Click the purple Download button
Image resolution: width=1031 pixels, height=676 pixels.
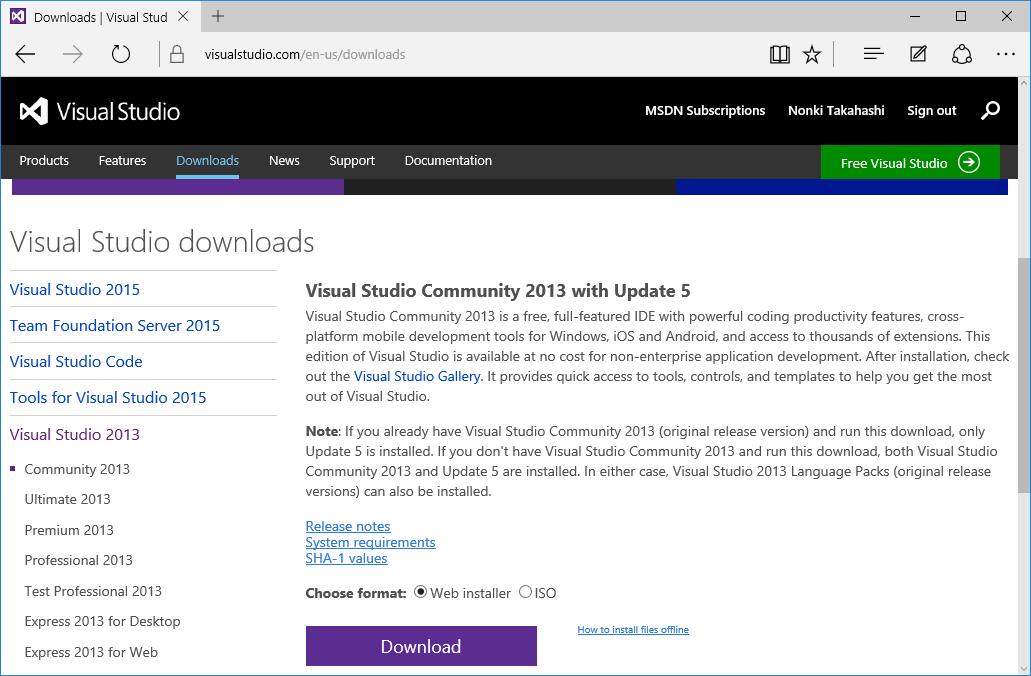point(421,646)
